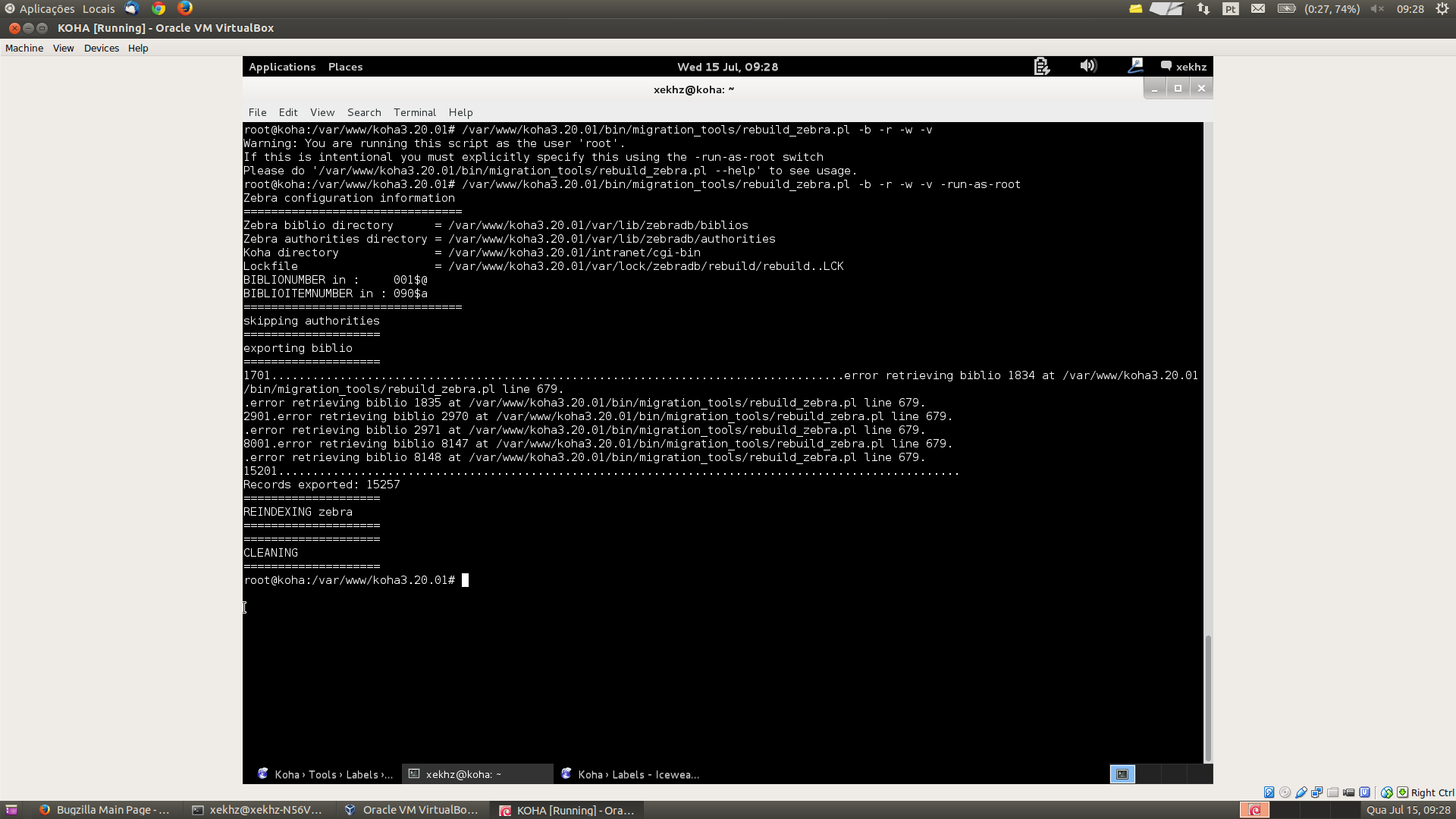Click guest battery power indicator icon
The height and width of the screenshot is (819, 1456).
point(1041,67)
